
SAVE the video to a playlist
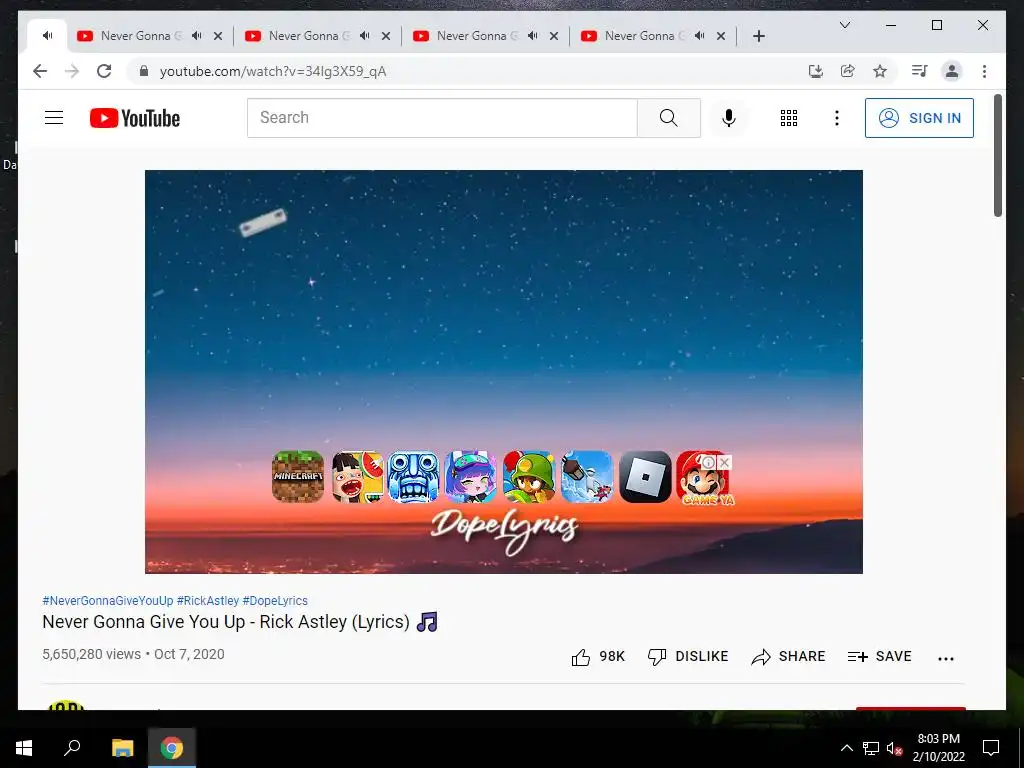pyautogui.click(x=879, y=656)
